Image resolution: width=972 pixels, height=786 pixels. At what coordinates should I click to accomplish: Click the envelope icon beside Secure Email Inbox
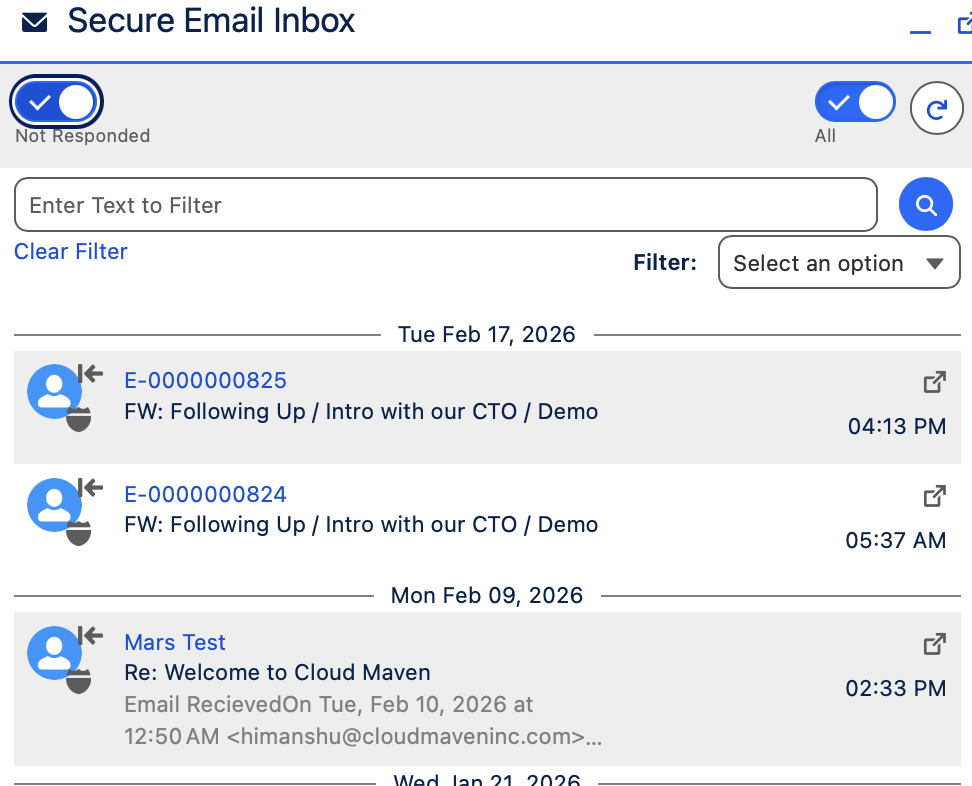click(x=34, y=23)
